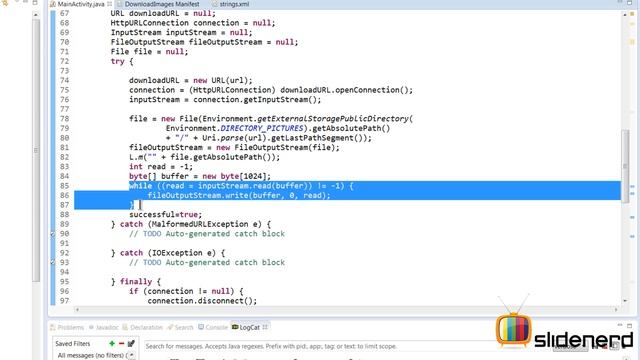Viewport: 640px width, 360px height.
Task: Click 'fileOutputStream = new FileOutputStream(file);' line
Action: coord(234,148)
